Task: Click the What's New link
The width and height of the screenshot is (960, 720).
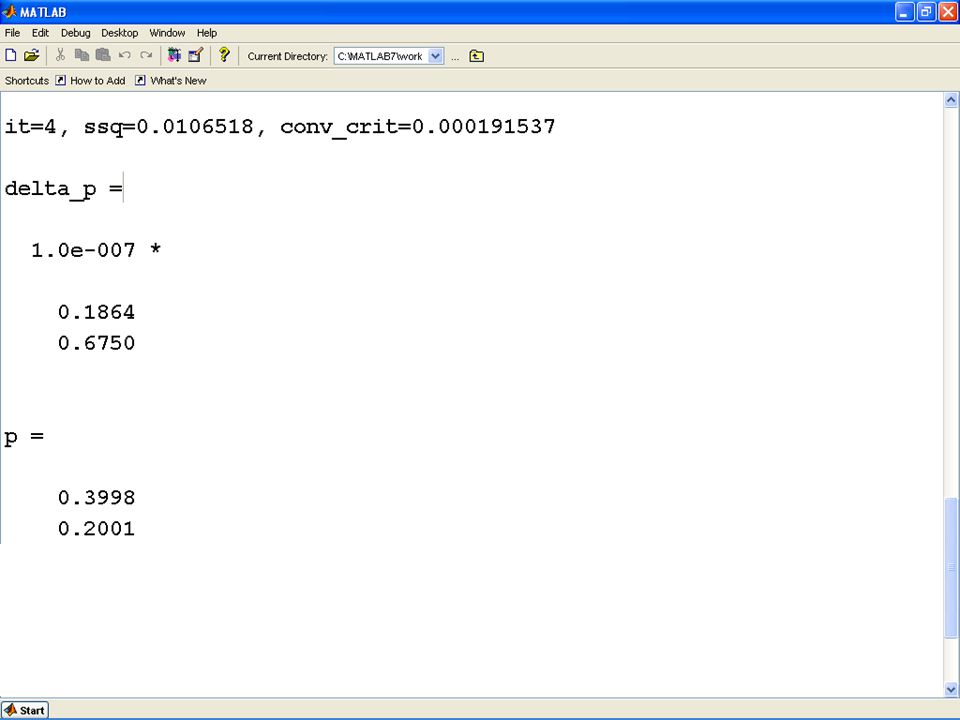Action: point(178,80)
